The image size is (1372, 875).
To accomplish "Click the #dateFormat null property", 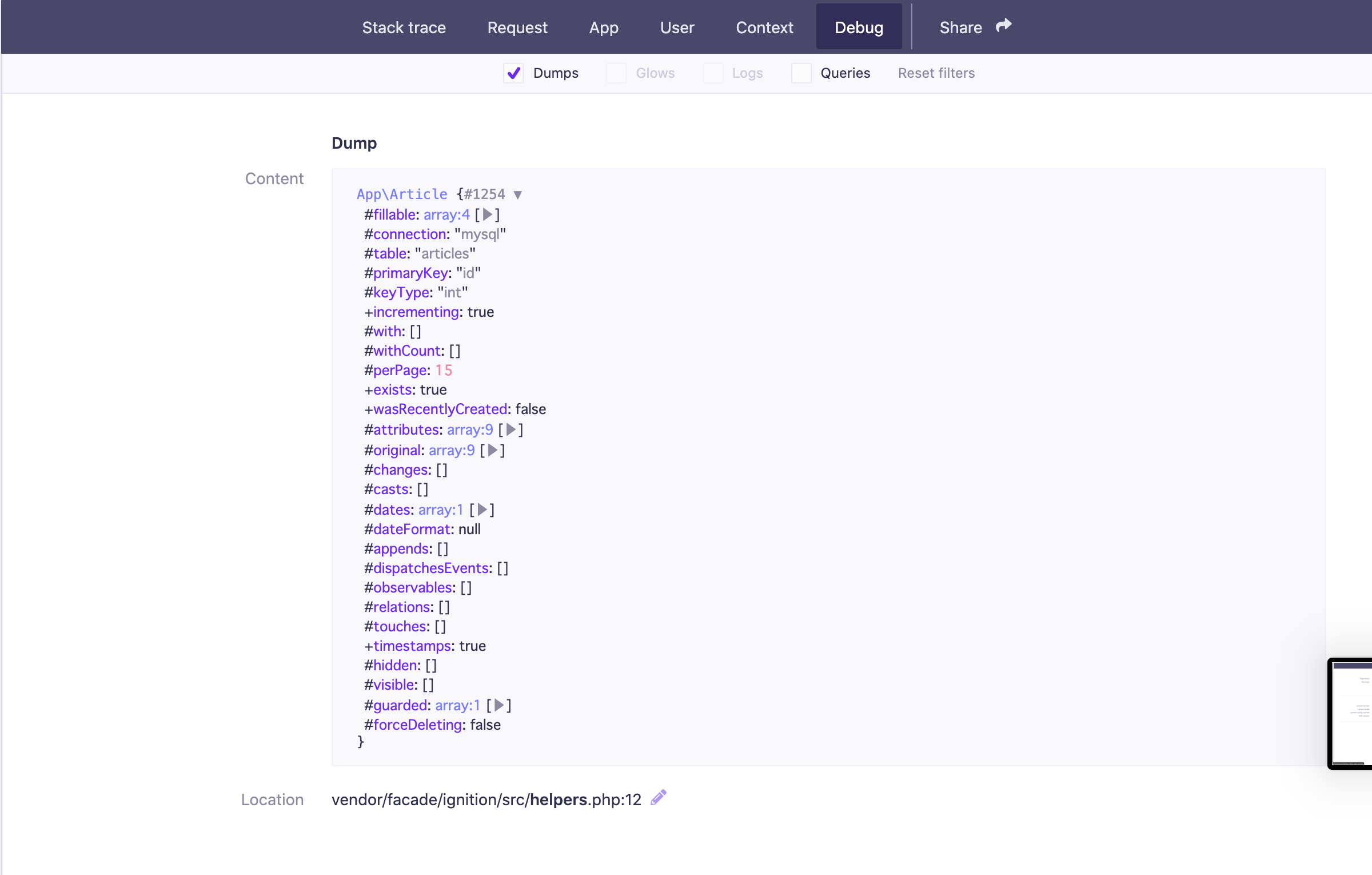I will 422,529.
